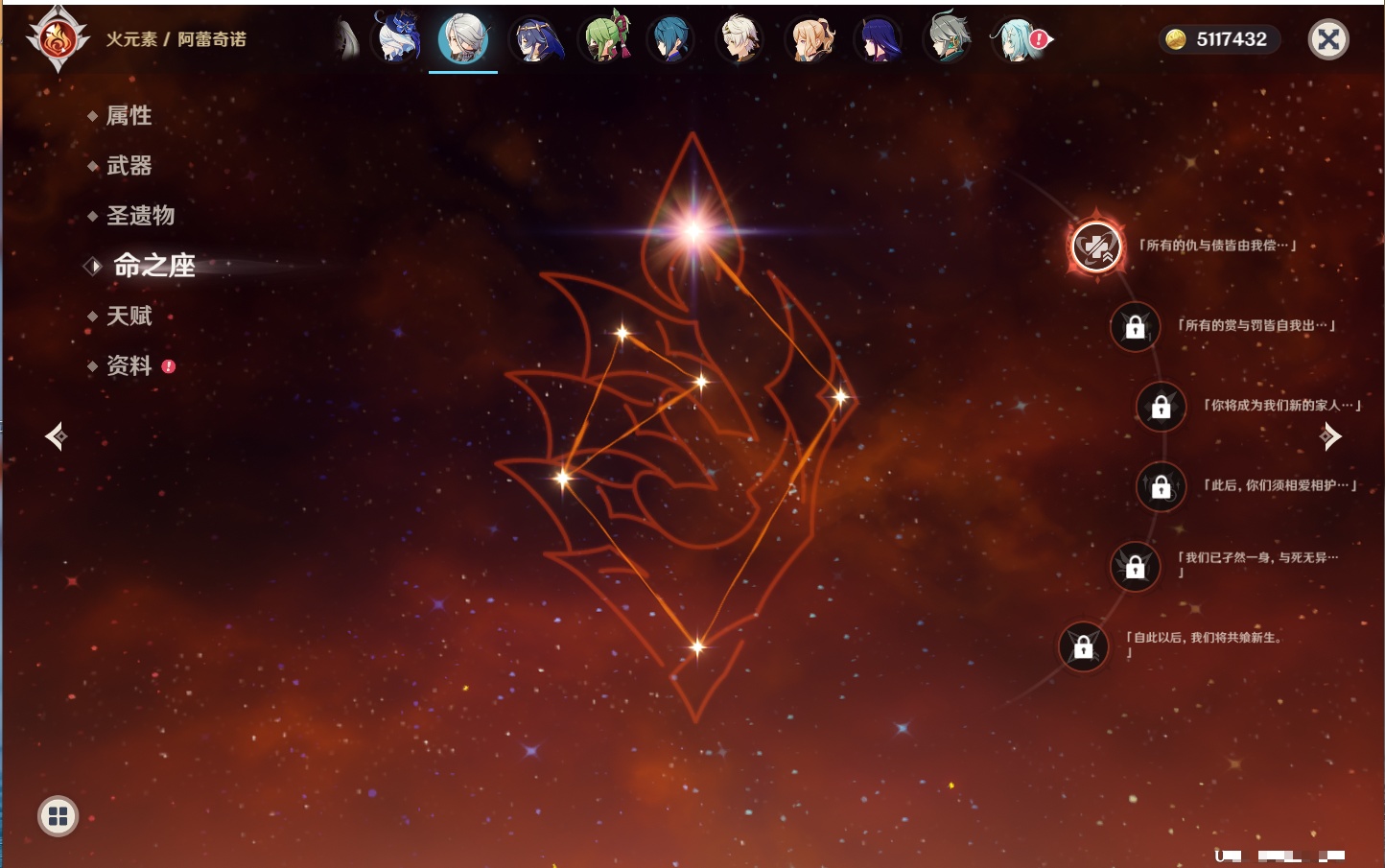The image size is (1385, 868).
Task: Open locked node beside 「我们已孑然一身, 与死无异…」
Action: (1135, 566)
